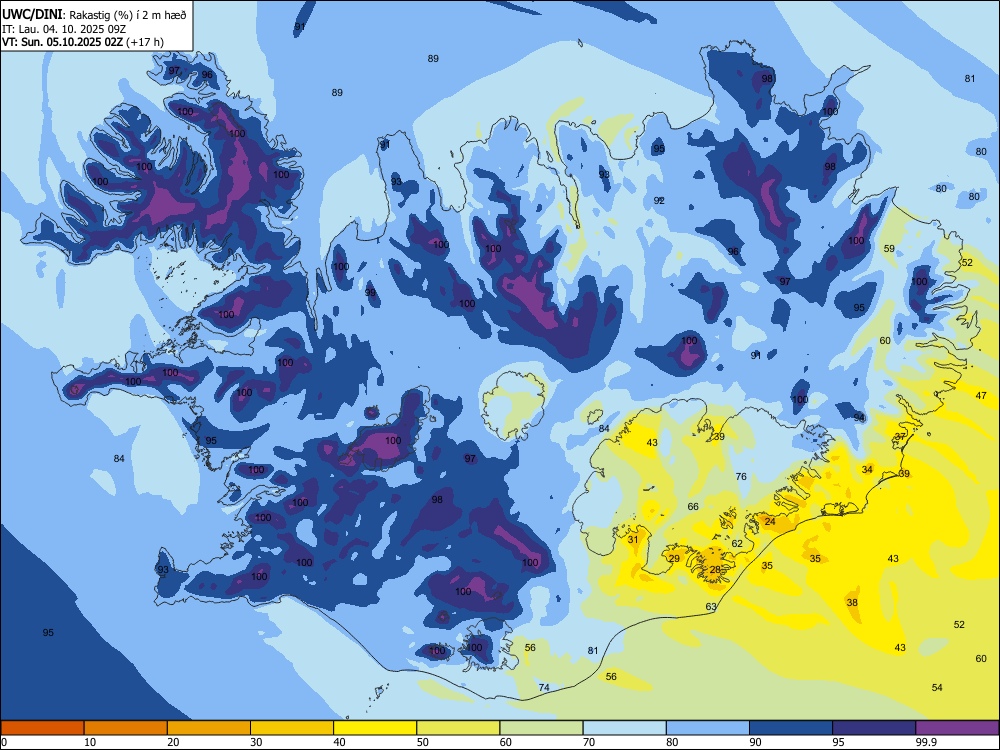Click the '99.9' legend label

pos(926,742)
